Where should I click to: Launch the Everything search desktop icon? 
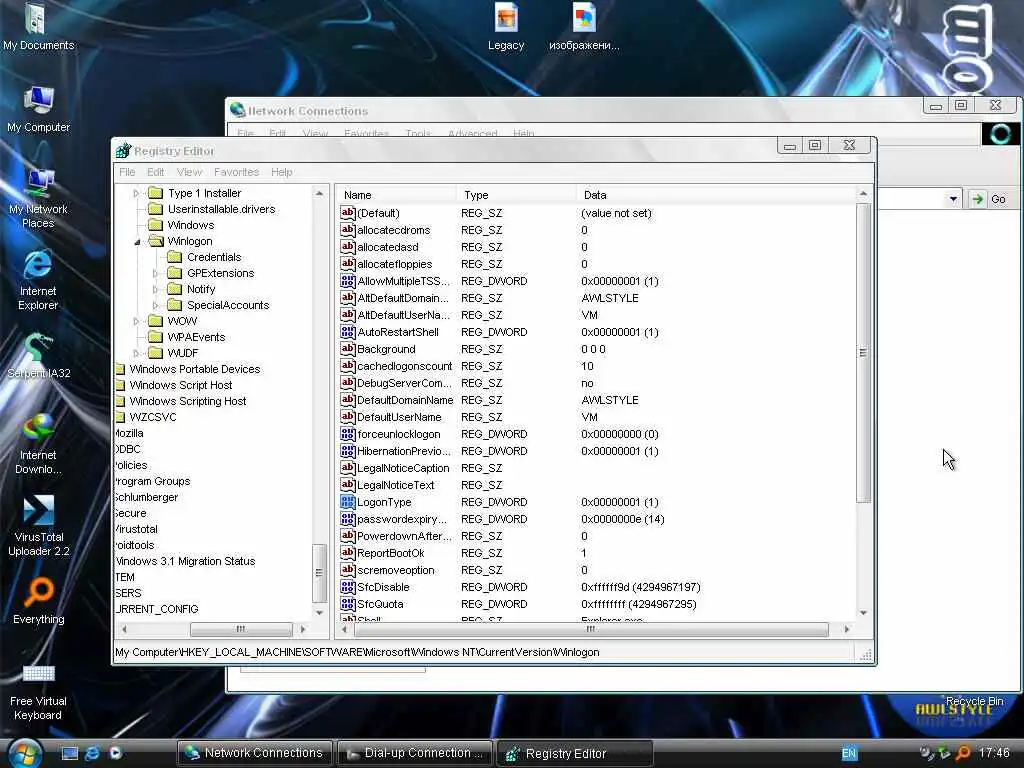[38, 601]
